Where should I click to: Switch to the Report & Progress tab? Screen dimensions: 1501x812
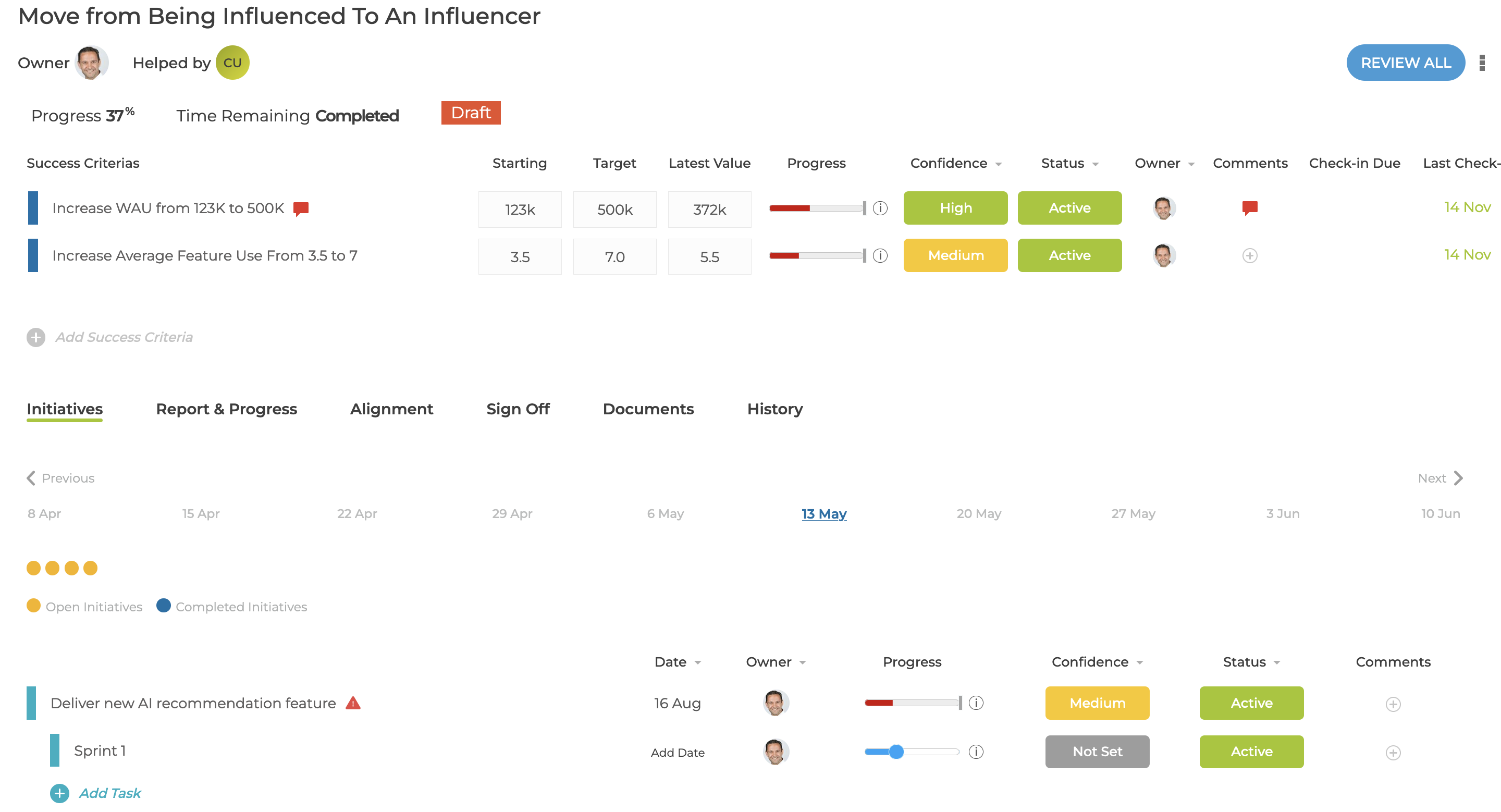[226, 409]
